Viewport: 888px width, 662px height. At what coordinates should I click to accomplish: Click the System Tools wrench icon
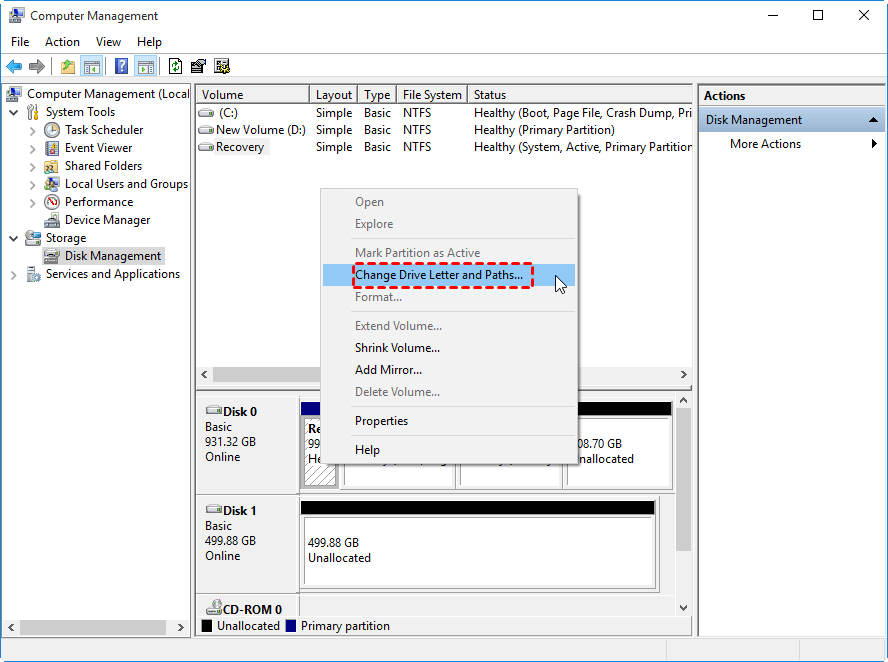pyautogui.click(x=33, y=112)
